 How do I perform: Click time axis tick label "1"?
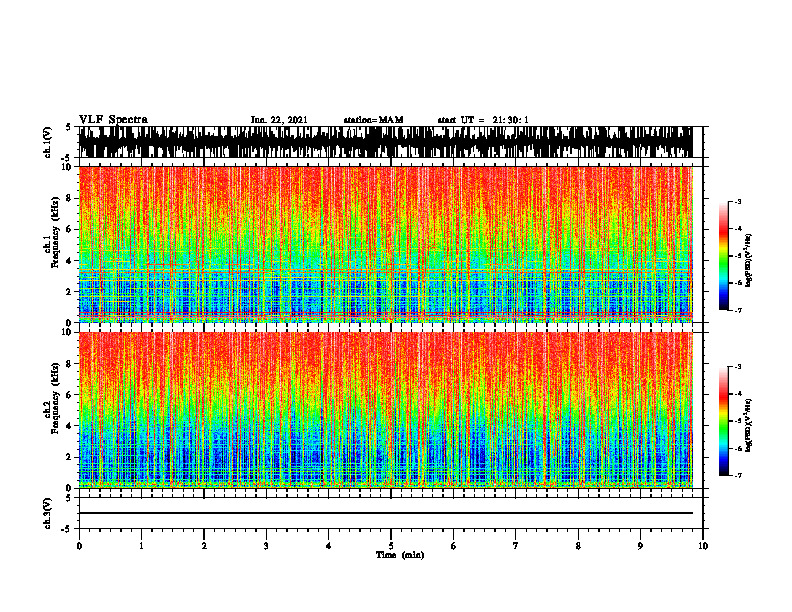pos(141,546)
